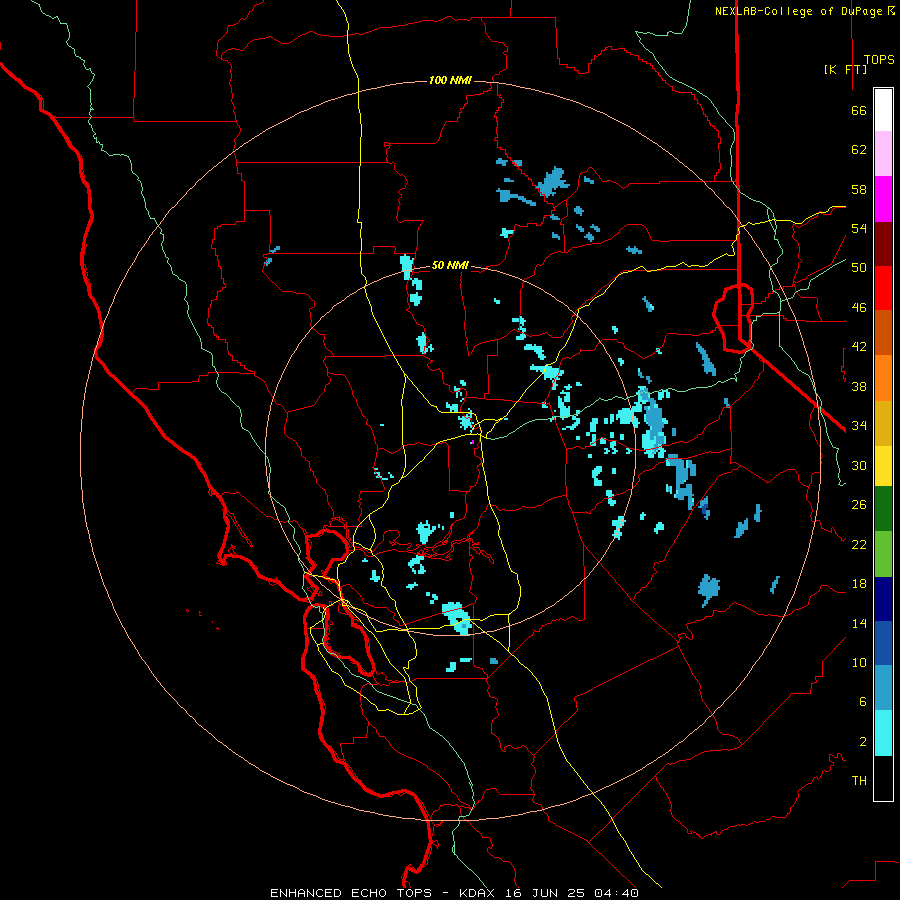Click legend value 46
900x900 pixels.
859,308
